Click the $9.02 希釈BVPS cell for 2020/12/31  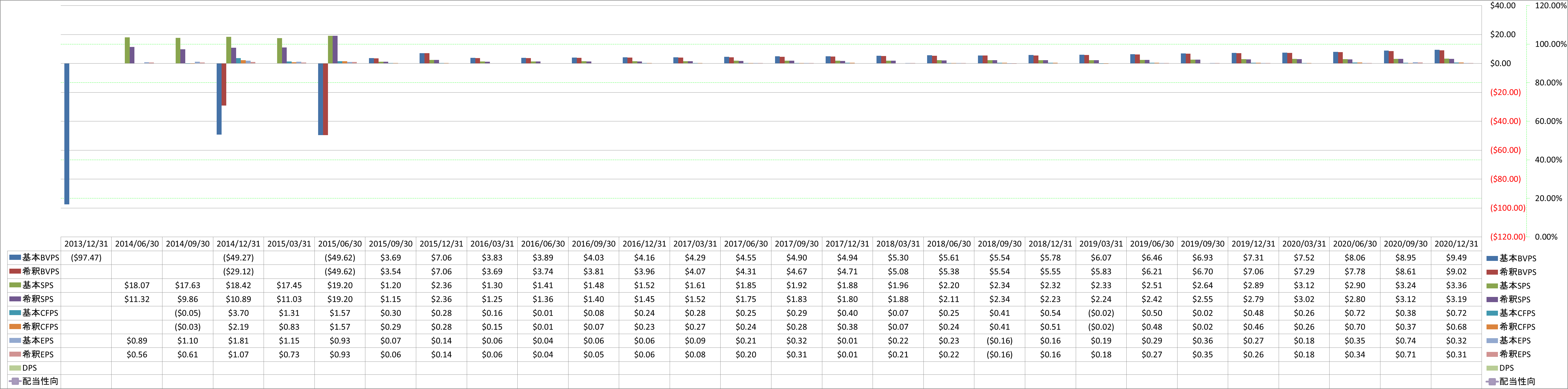click(x=1457, y=272)
